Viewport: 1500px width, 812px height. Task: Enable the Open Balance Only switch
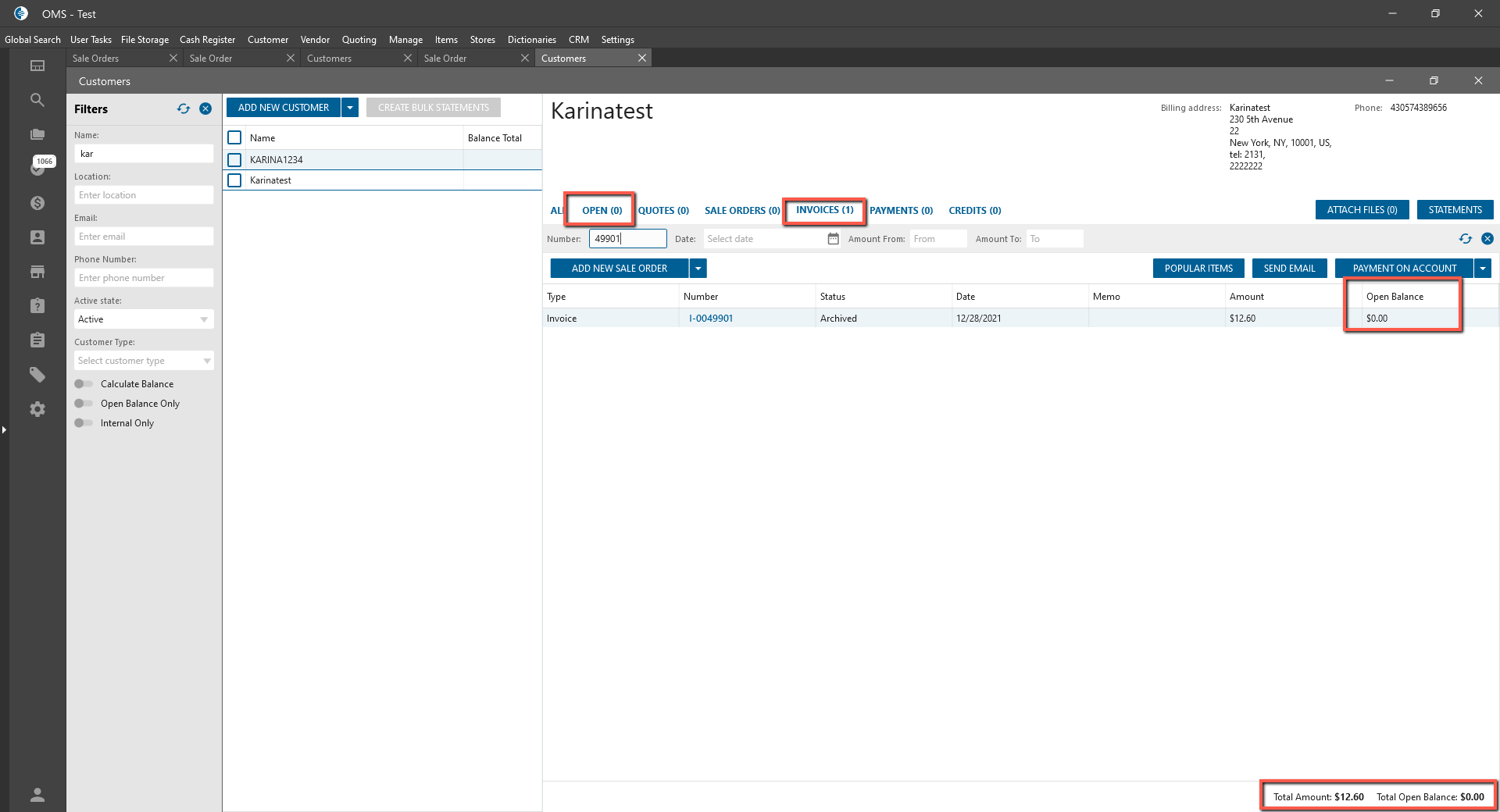point(84,404)
